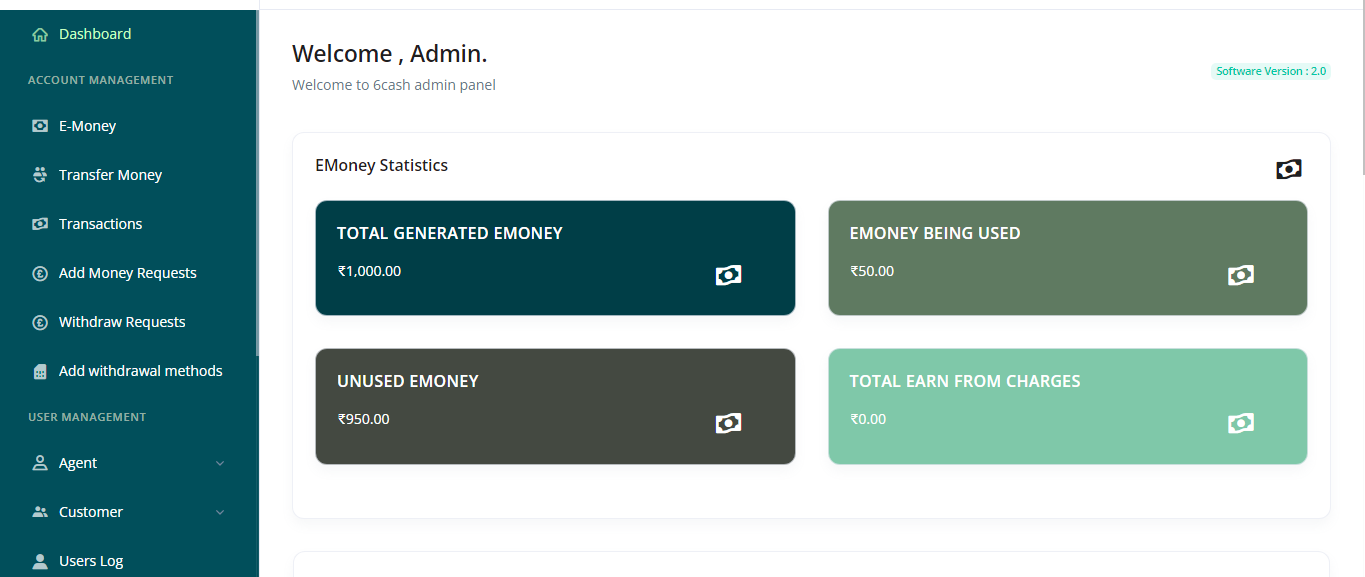Click the Dashboard home icon
Screen dimensions: 1365x577
point(40,35)
